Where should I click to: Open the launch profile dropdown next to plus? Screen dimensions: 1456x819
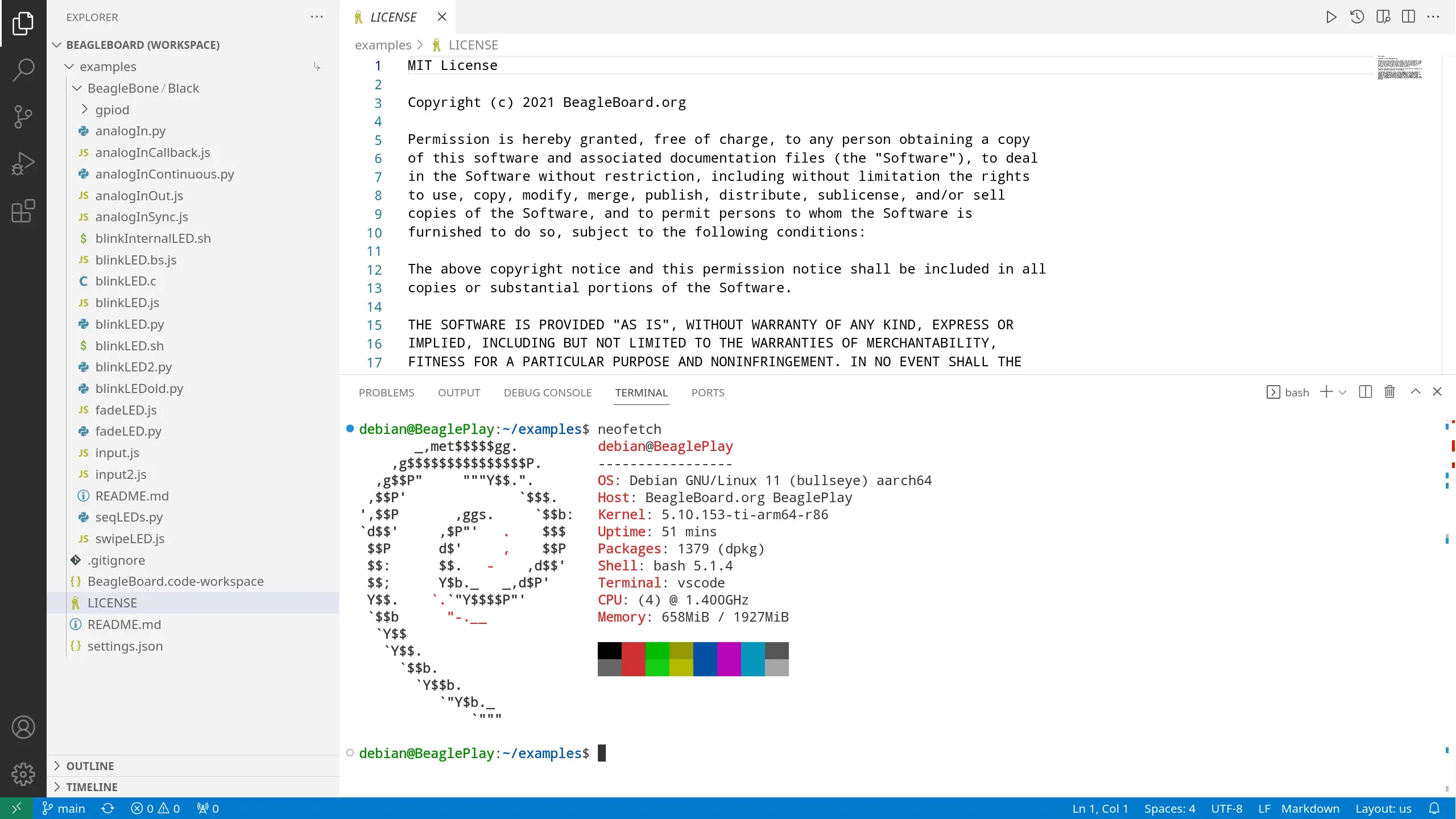coord(1343,392)
